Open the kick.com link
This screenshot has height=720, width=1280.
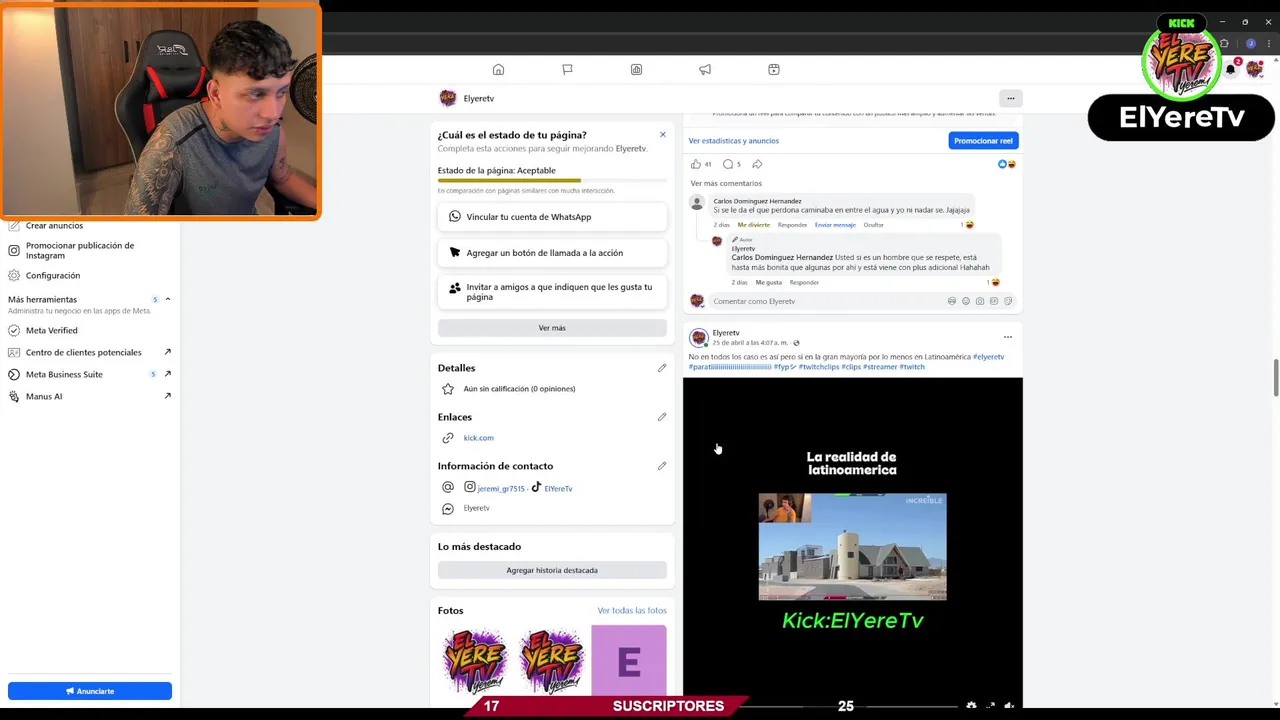pyautogui.click(x=478, y=438)
